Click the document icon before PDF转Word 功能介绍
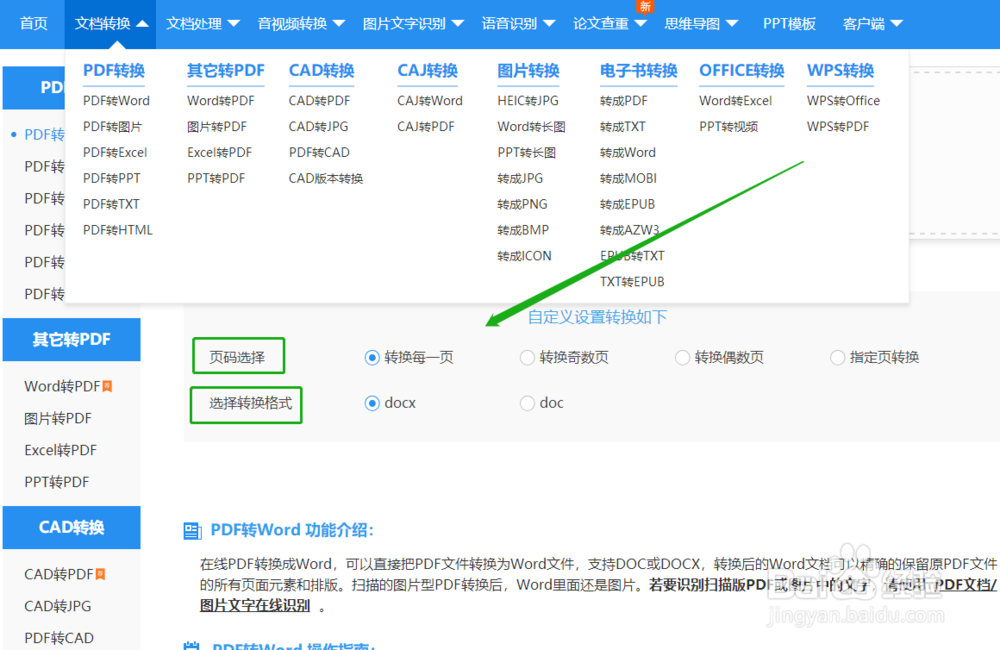This screenshot has height=650, width=1000. [194, 532]
